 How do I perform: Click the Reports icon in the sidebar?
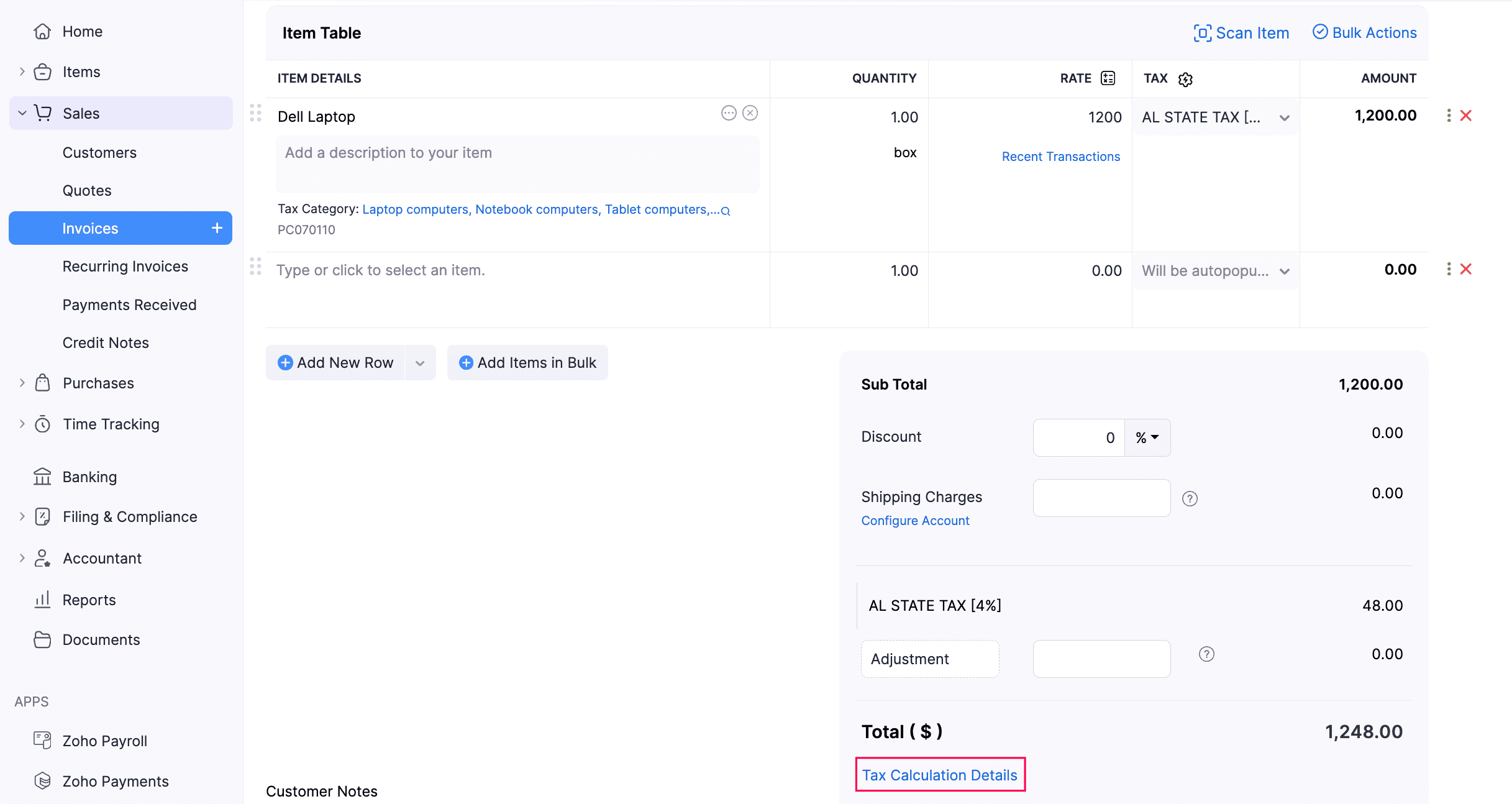pyautogui.click(x=42, y=600)
